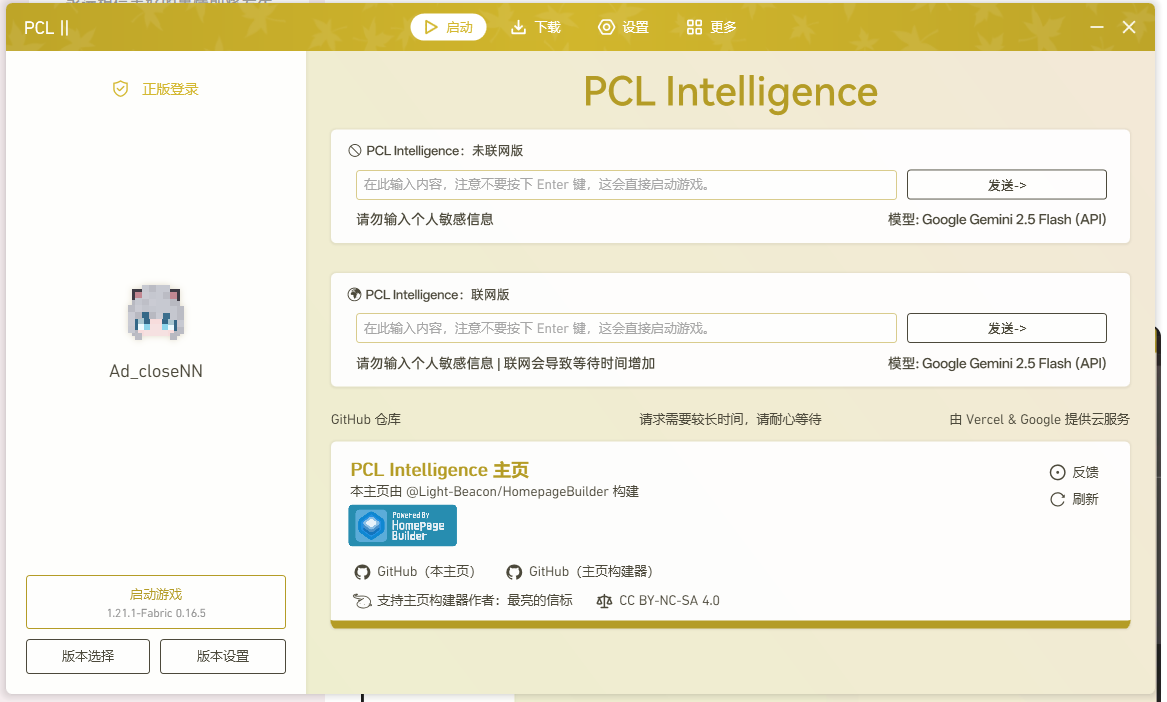Open 版本选择 version selection
The width and height of the screenshot is (1167, 702).
click(x=87, y=656)
